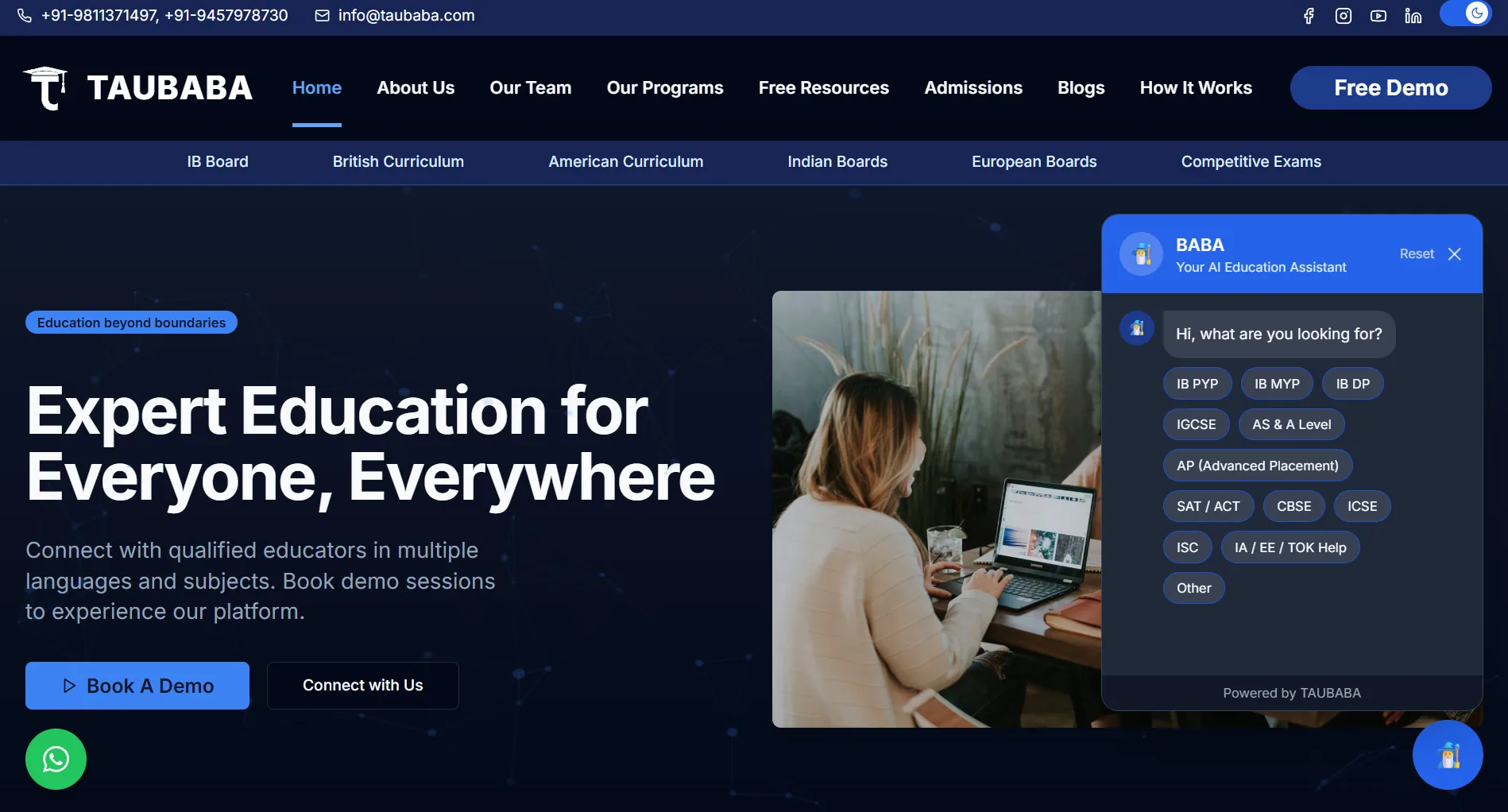The height and width of the screenshot is (812, 1508).
Task: Open the Facebook social icon
Action: [1309, 16]
